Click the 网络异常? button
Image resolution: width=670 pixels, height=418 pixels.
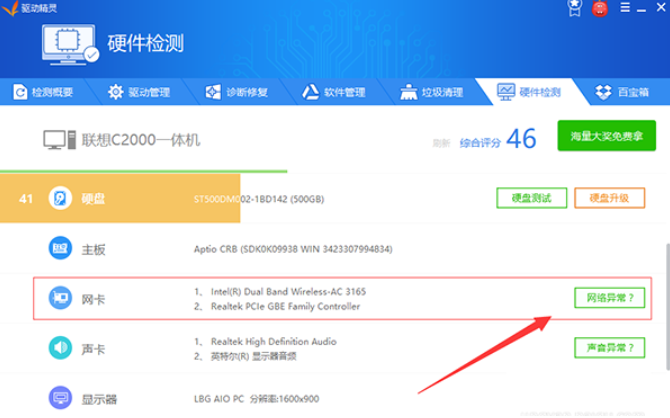pos(609,298)
